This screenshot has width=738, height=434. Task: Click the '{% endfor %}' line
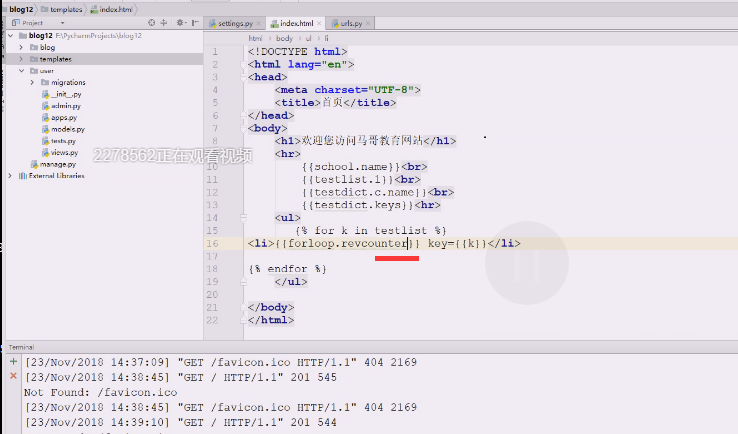click(x=287, y=269)
